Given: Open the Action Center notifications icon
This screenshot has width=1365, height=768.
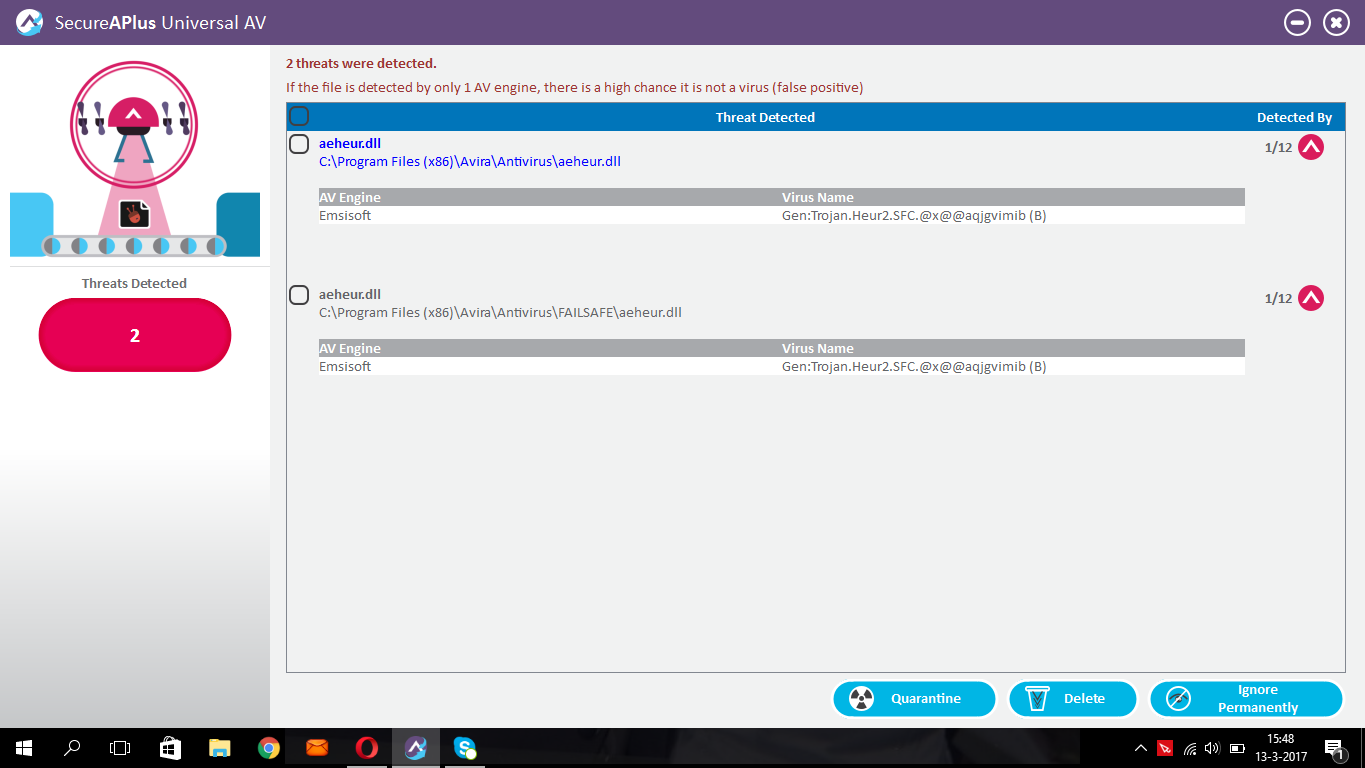Looking at the screenshot, I should 1333,748.
